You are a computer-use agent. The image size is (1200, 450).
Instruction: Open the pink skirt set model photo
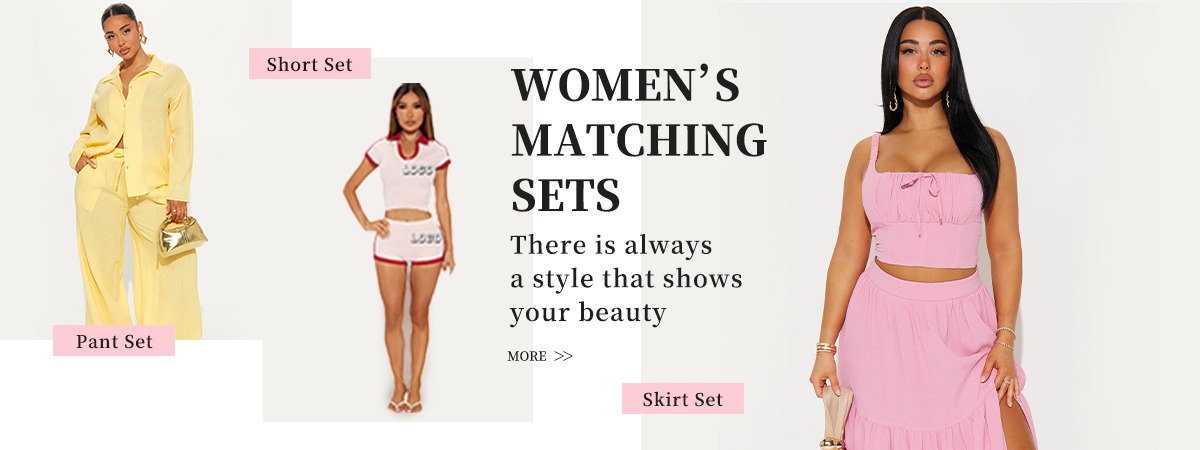click(x=920, y=225)
